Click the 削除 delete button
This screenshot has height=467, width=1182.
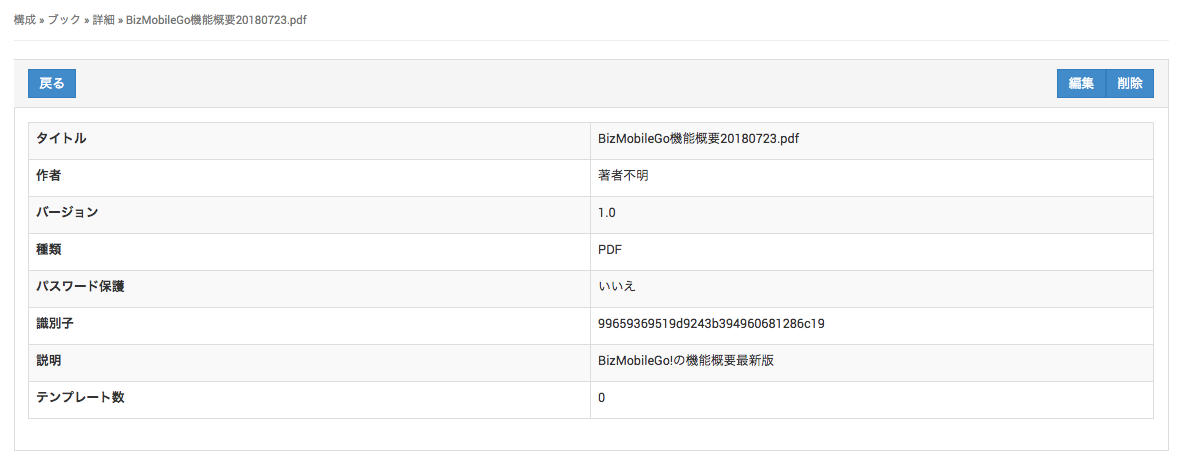[x=1130, y=84]
